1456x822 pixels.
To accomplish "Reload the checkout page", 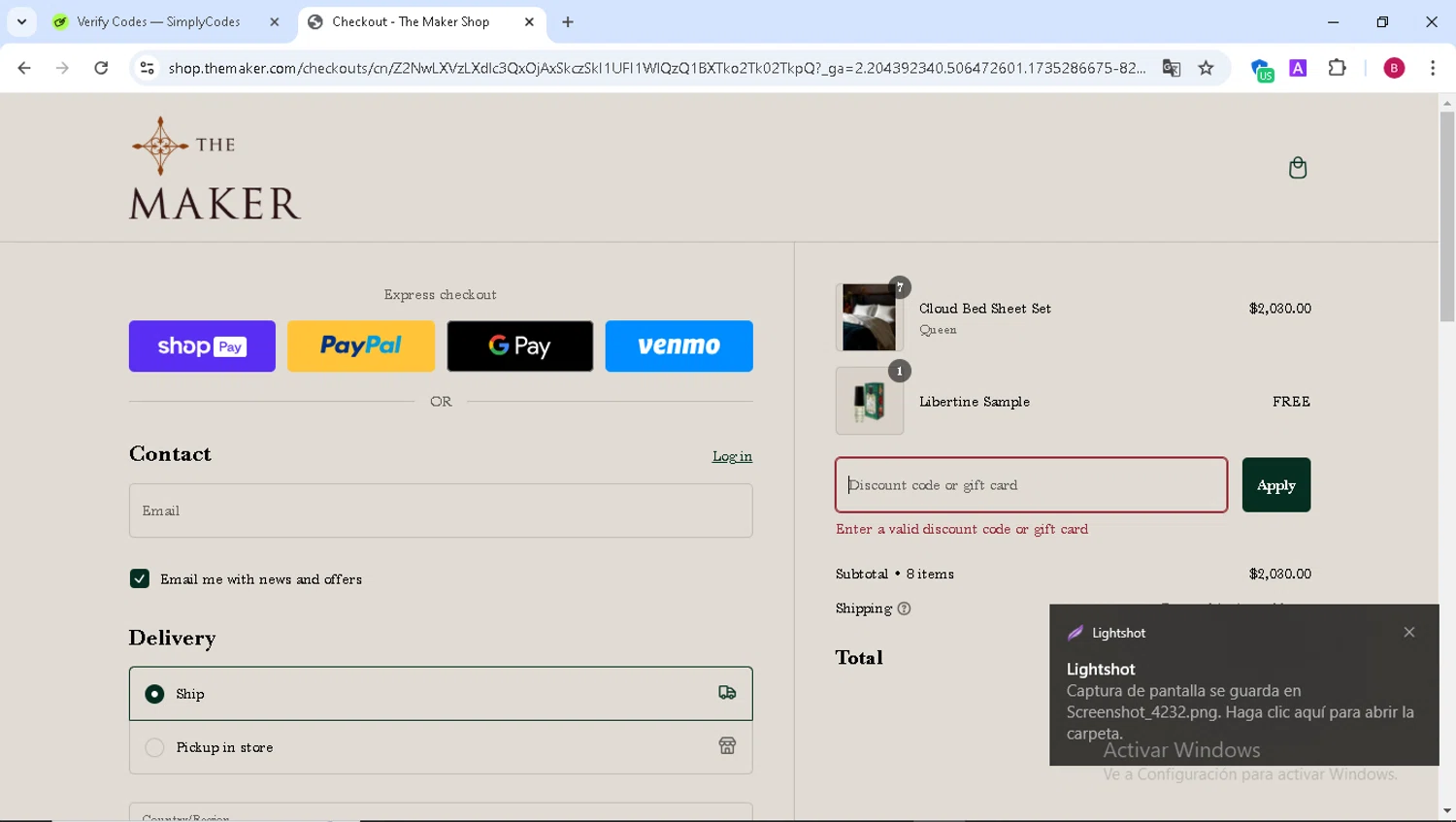I will tap(101, 68).
